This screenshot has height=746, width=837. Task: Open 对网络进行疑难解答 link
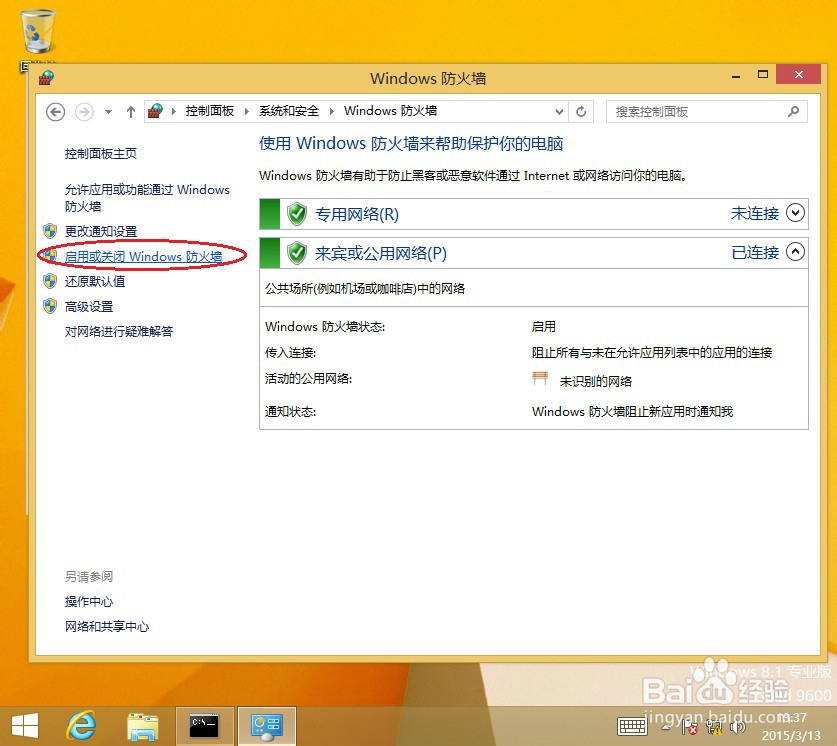click(x=119, y=331)
